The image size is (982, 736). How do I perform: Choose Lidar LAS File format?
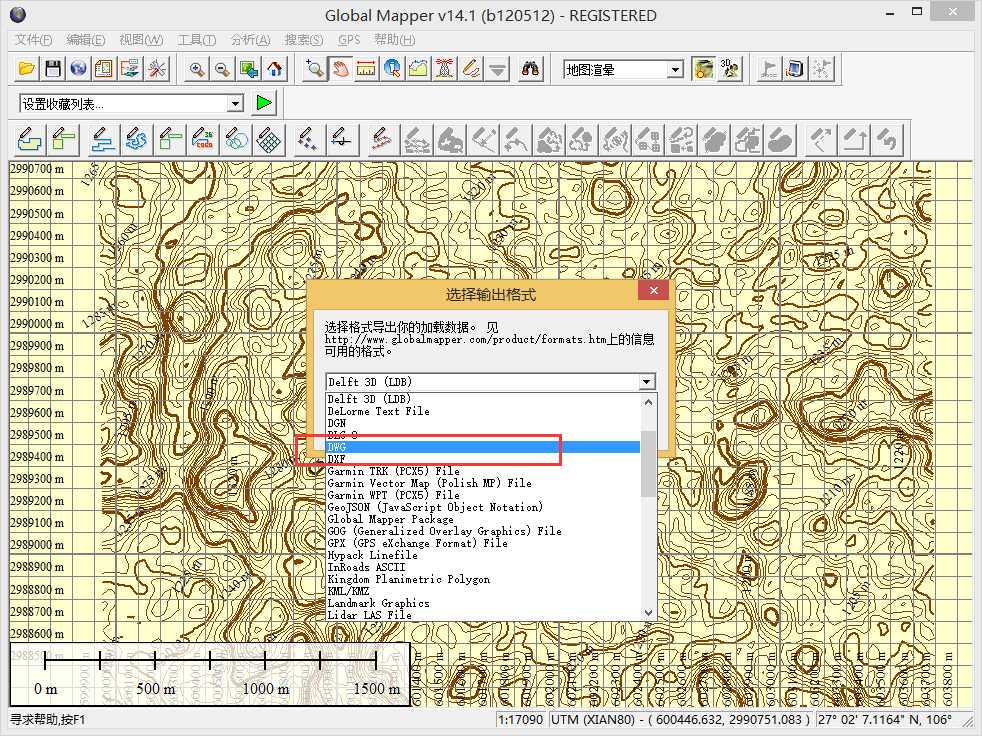(483, 615)
